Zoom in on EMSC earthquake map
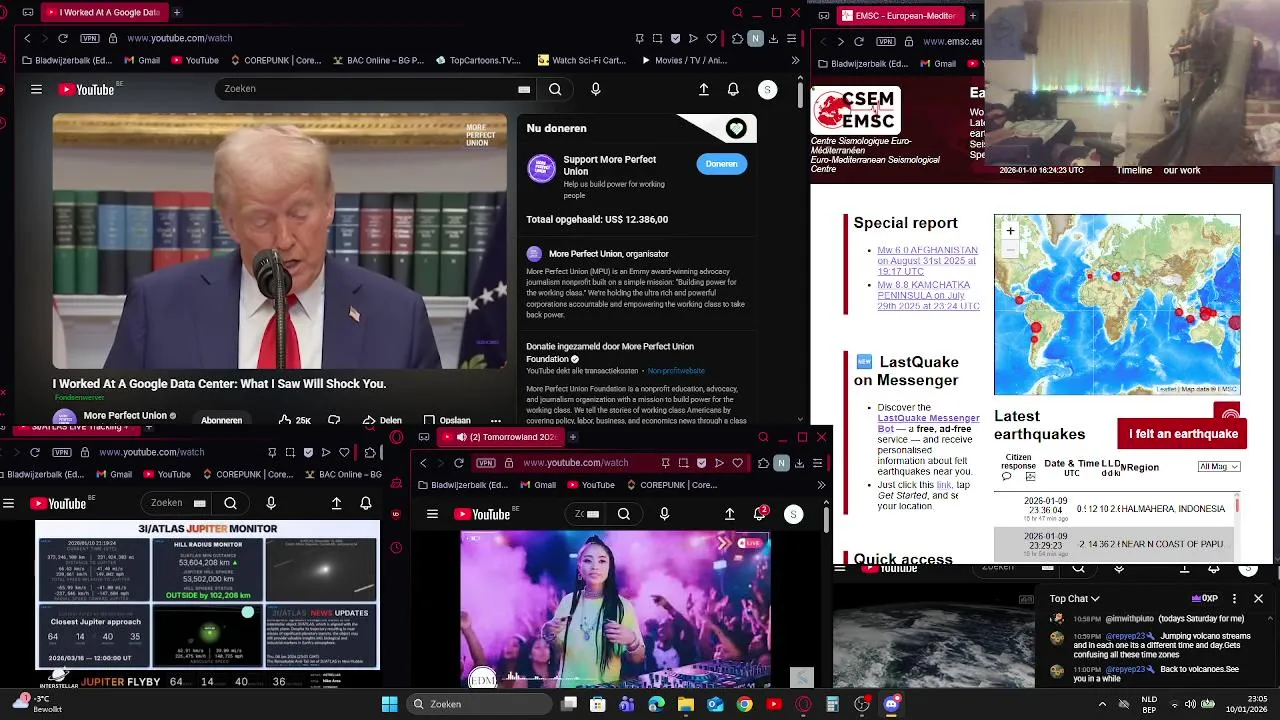This screenshot has height=720, width=1280. 1010,231
